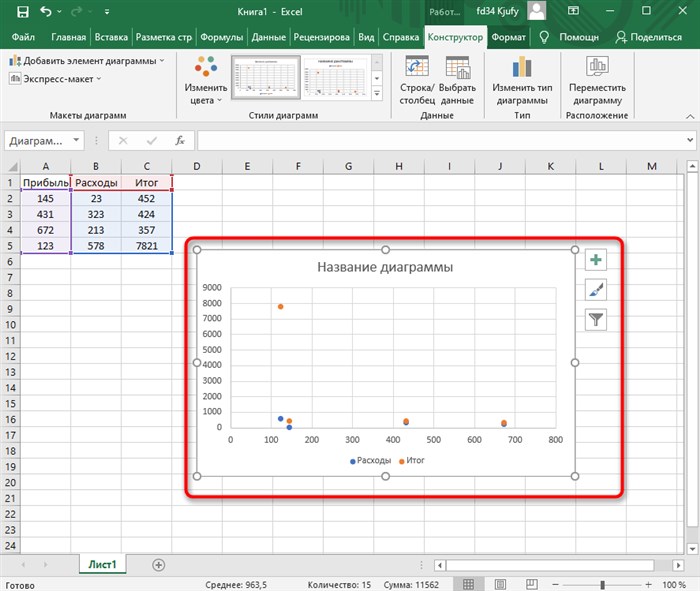Switch to Page Layout view in status bar
Viewport: 700px width, 591px height.
[x=500, y=584]
